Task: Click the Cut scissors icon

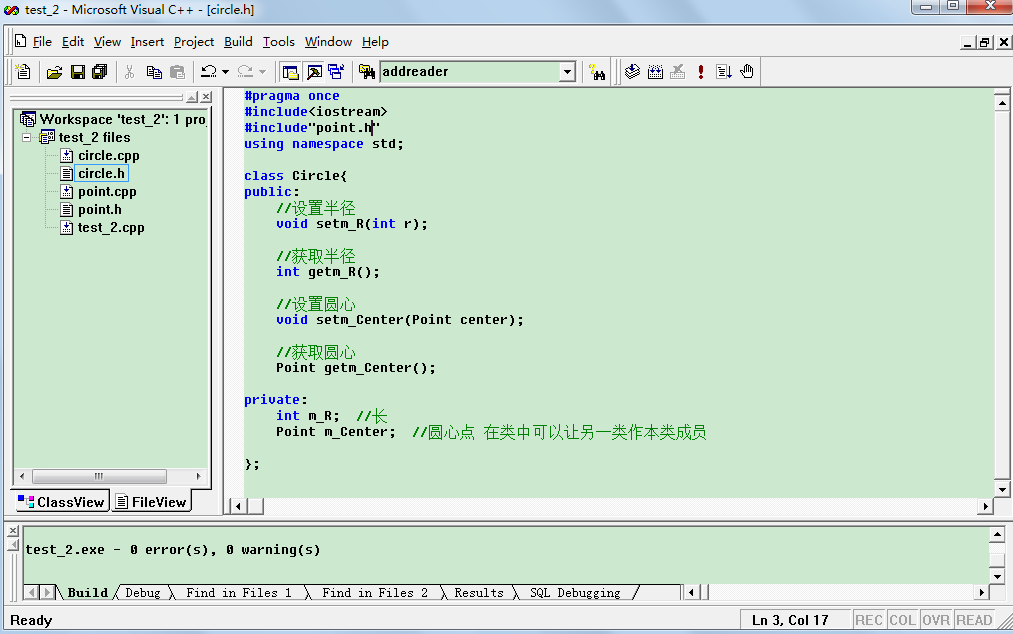Action: click(x=129, y=72)
